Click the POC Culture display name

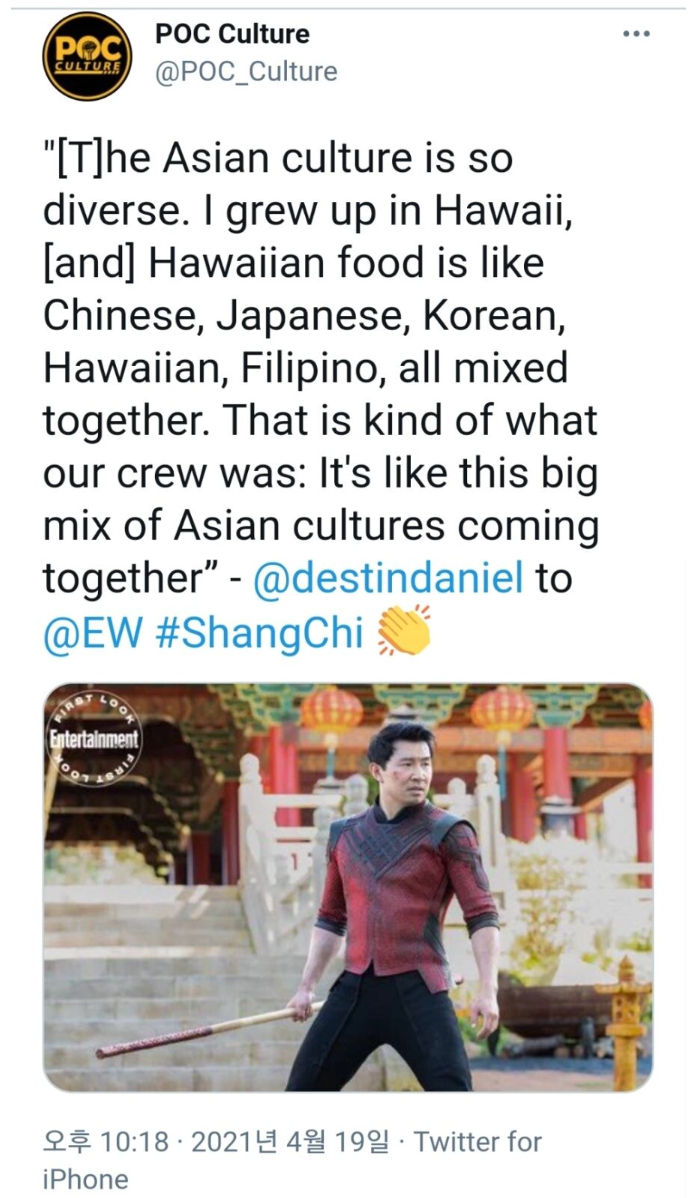click(232, 34)
